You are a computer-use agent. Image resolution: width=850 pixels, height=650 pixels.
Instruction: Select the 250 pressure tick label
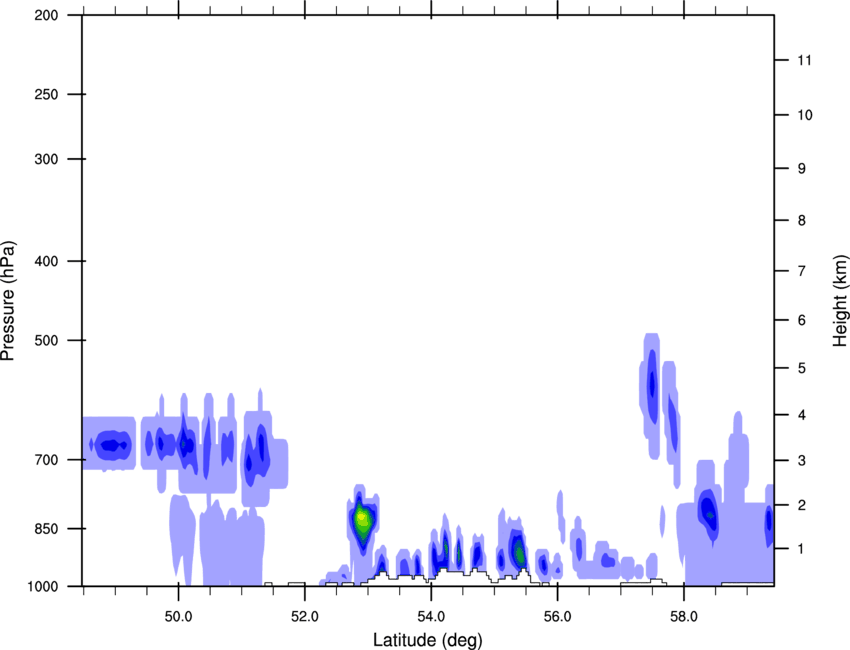(47, 94)
